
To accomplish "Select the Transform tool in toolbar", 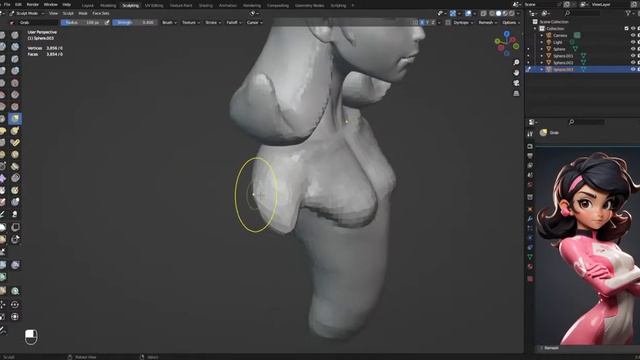I will click(15, 317).
